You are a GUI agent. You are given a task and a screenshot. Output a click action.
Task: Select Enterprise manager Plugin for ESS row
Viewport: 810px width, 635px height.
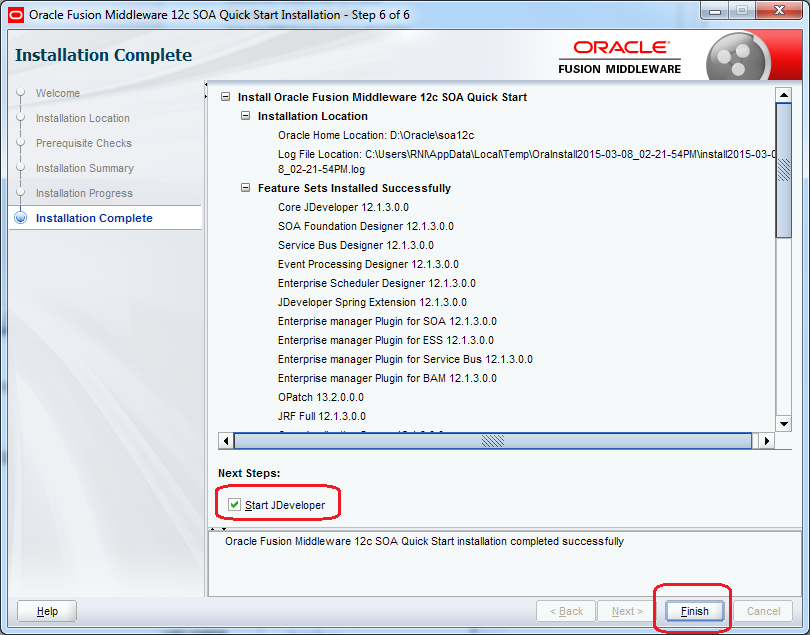tap(386, 340)
